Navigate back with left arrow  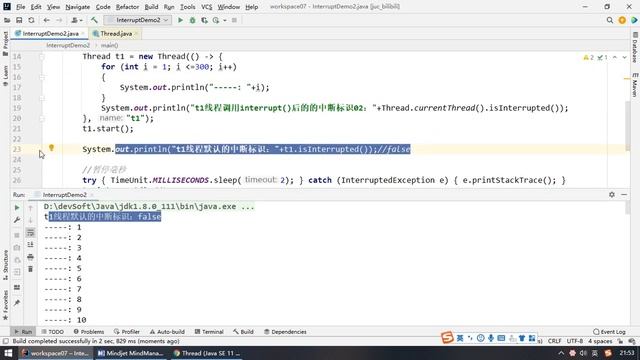47,20
